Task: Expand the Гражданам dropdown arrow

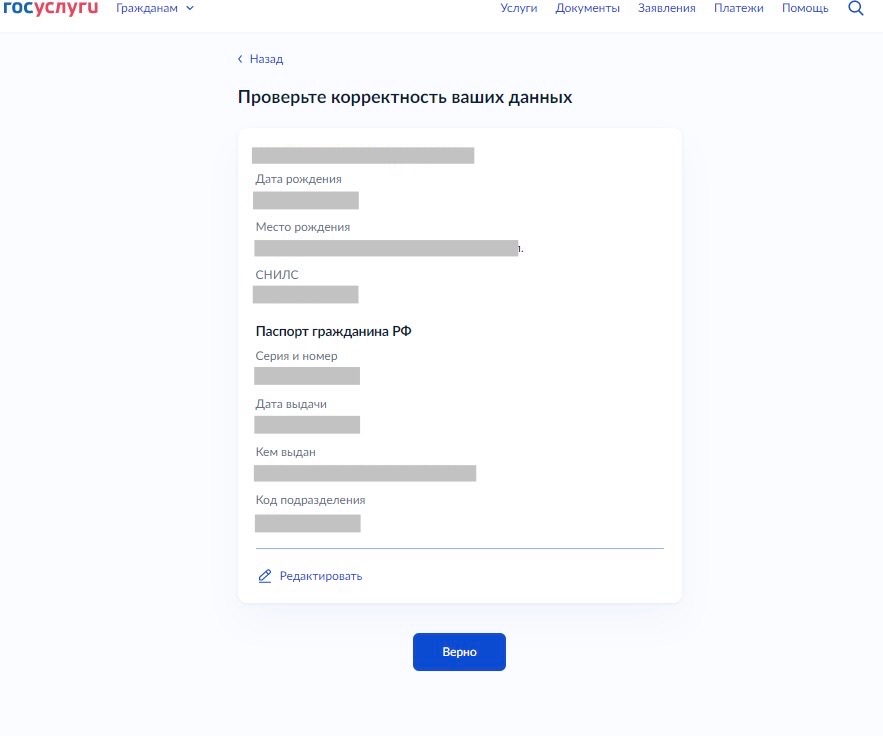Action: point(190,8)
